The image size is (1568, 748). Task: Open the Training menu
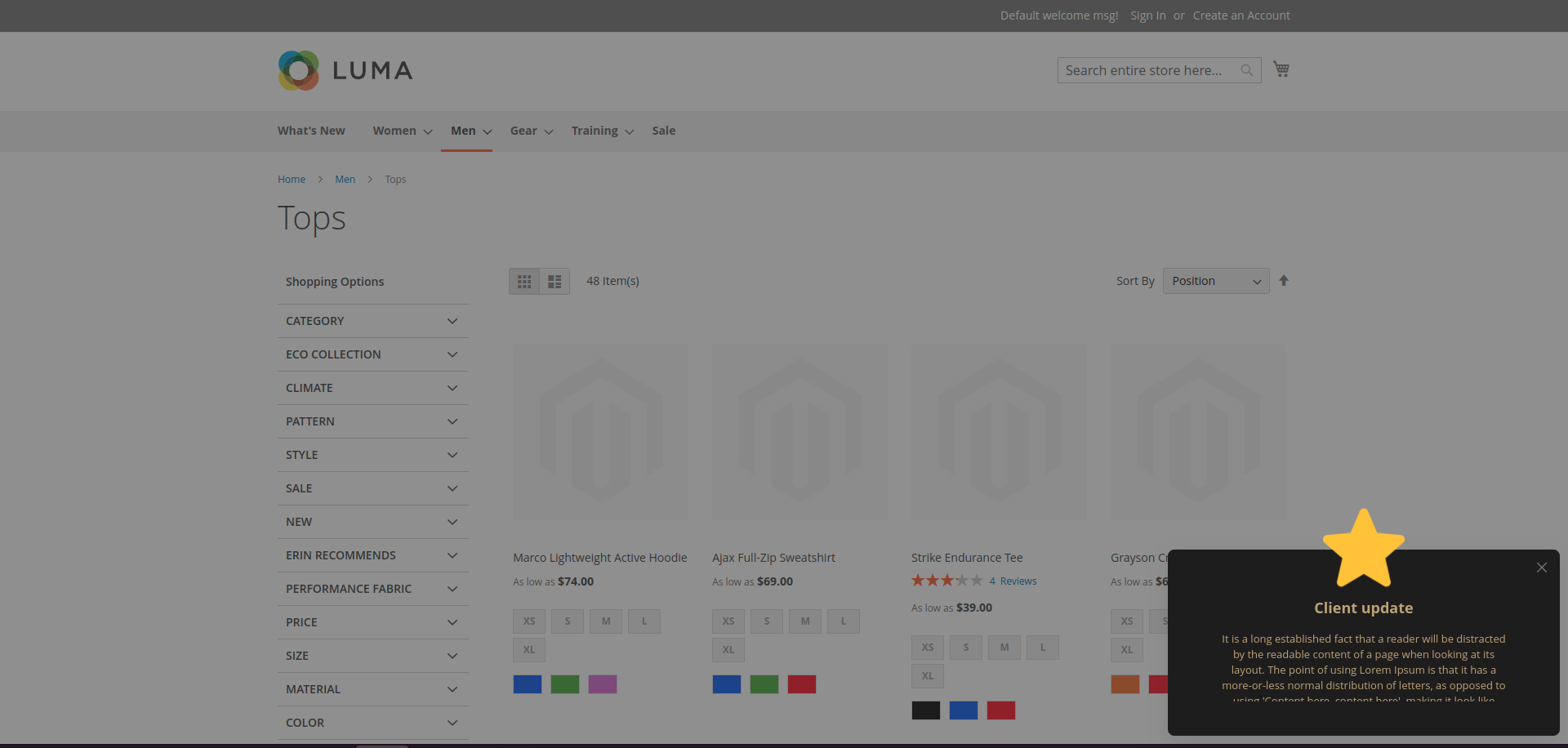603,131
